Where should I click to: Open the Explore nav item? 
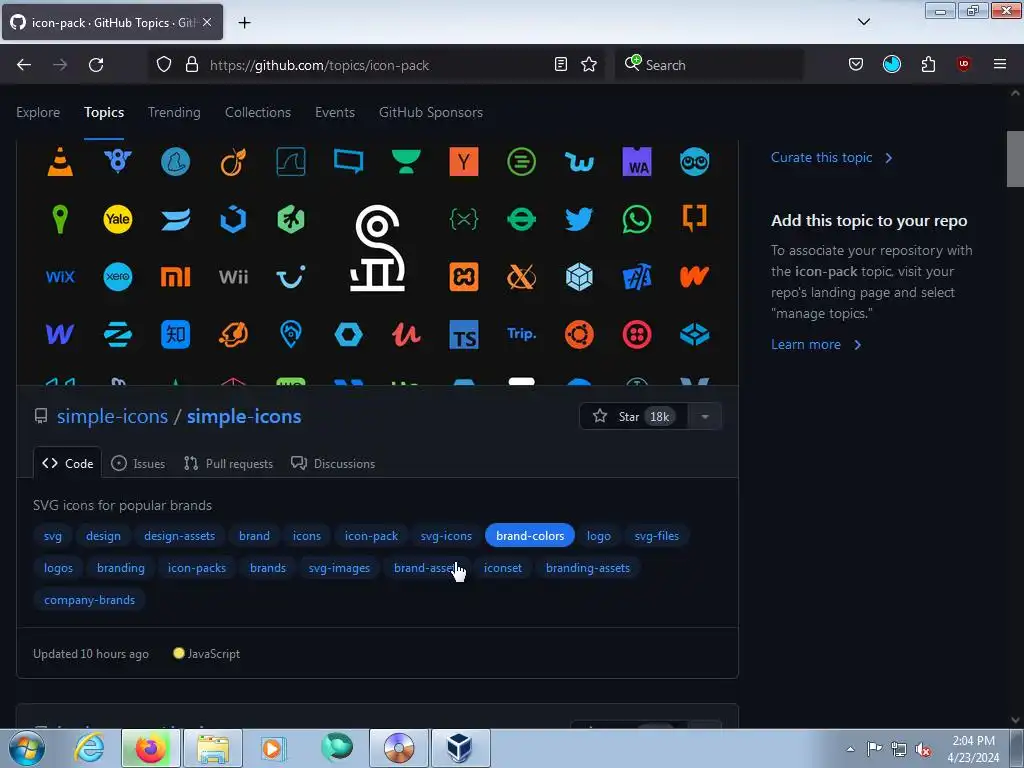click(x=38, y=112)
